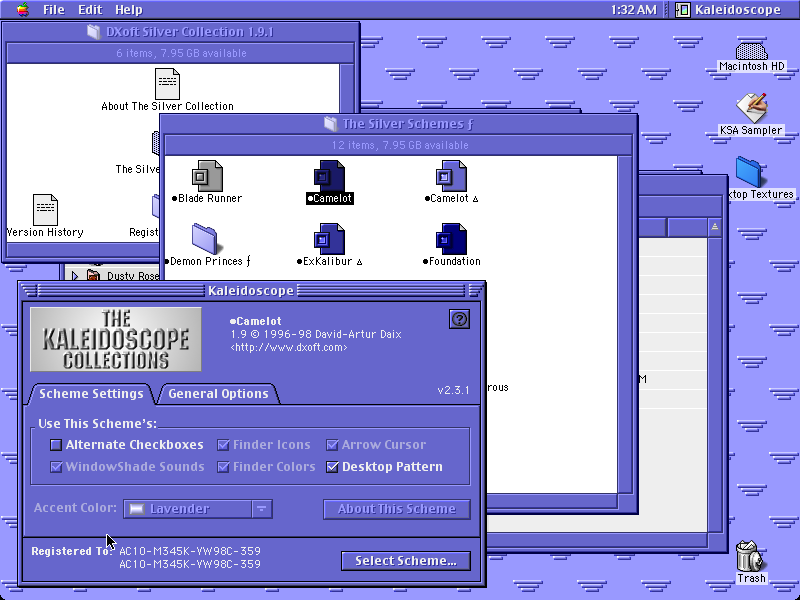Select the highlighted Camelot scheme icon
This screenshot has width=800, height=600.
(x=329, y=176)
